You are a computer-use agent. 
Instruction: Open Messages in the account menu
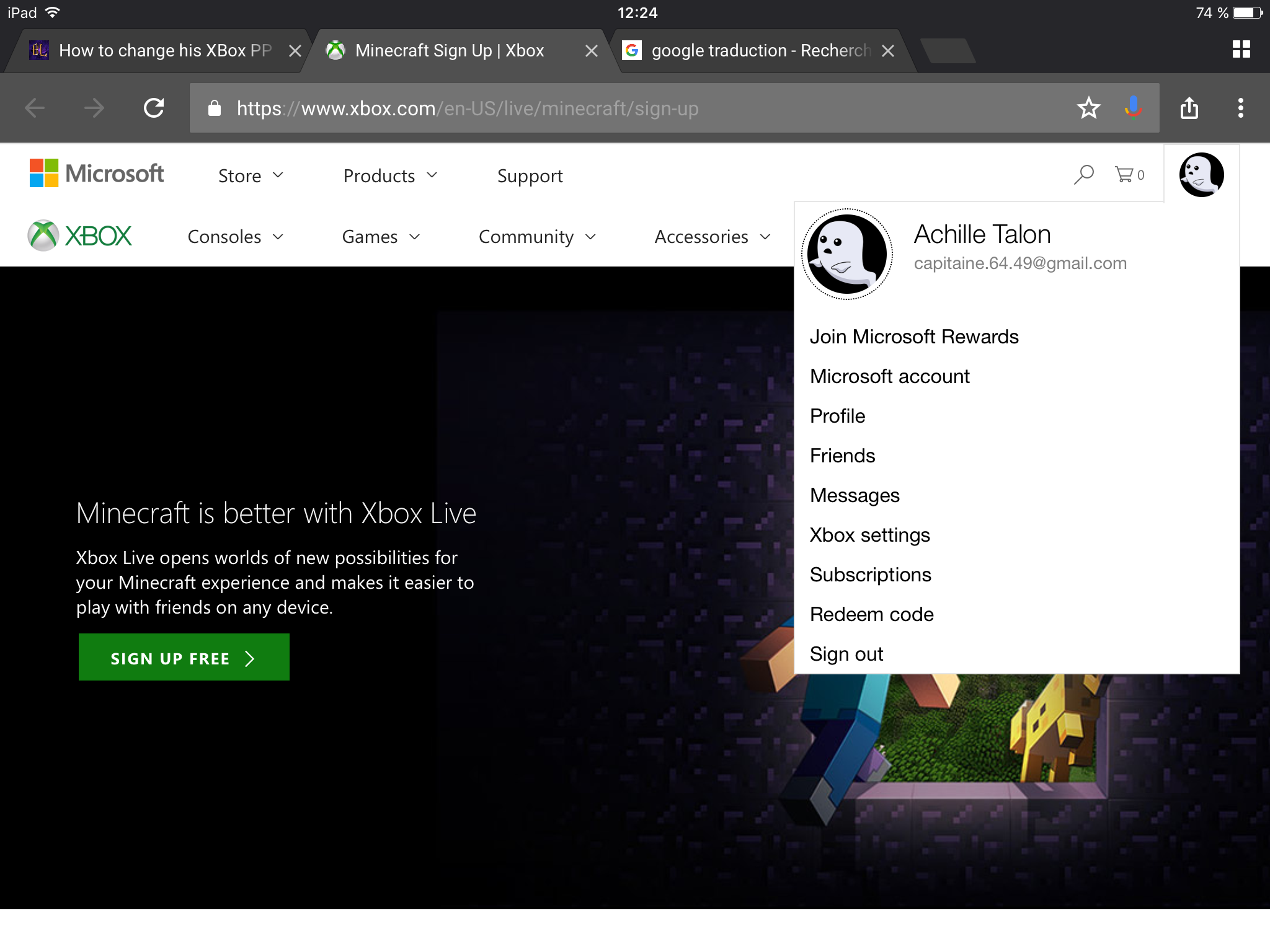pyautogui.click(x=855, y=495)
